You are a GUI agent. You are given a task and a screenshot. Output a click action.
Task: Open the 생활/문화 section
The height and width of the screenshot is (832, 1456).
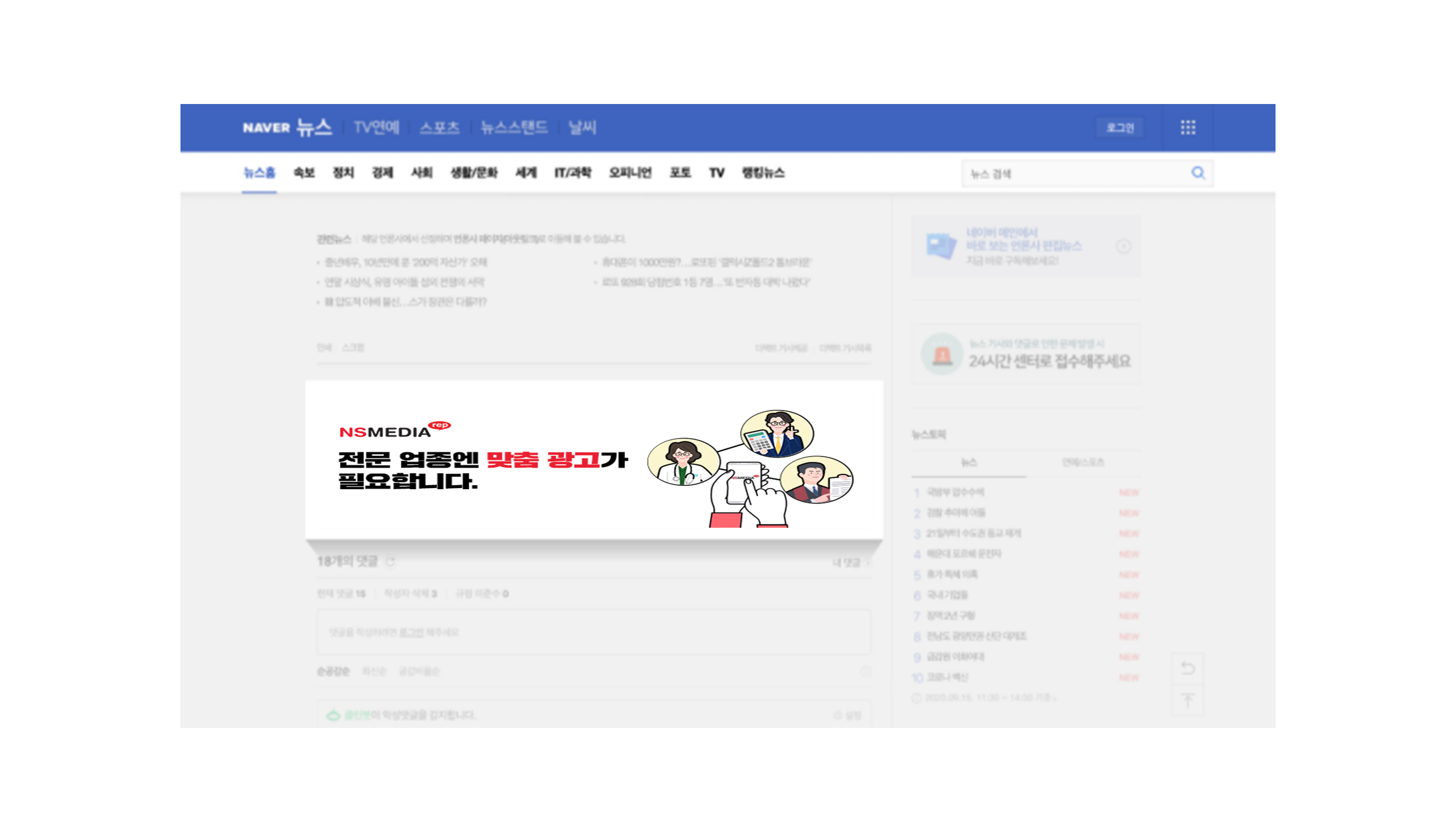[x=474, y=173]
